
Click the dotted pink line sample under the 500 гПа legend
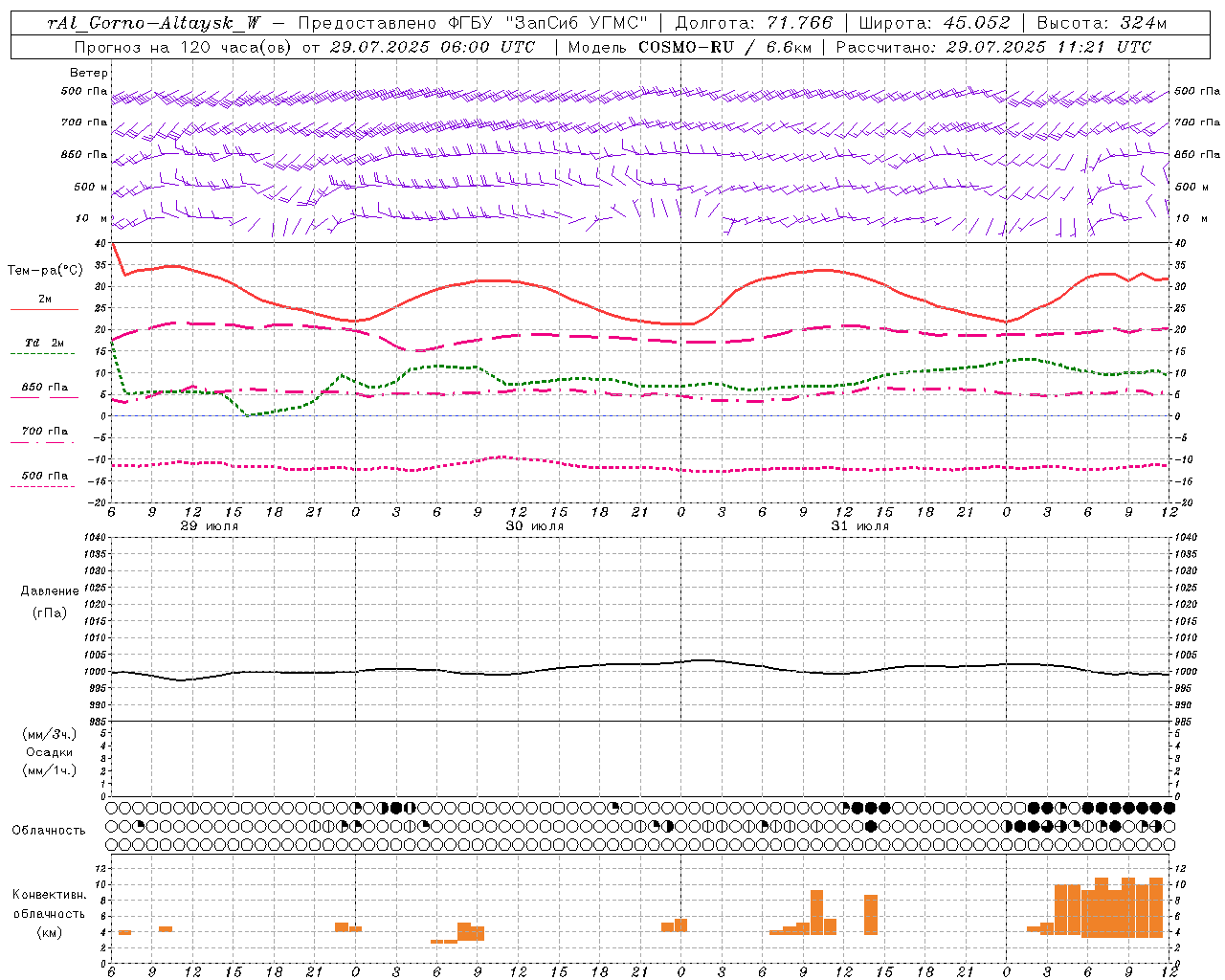coord(43,486)
